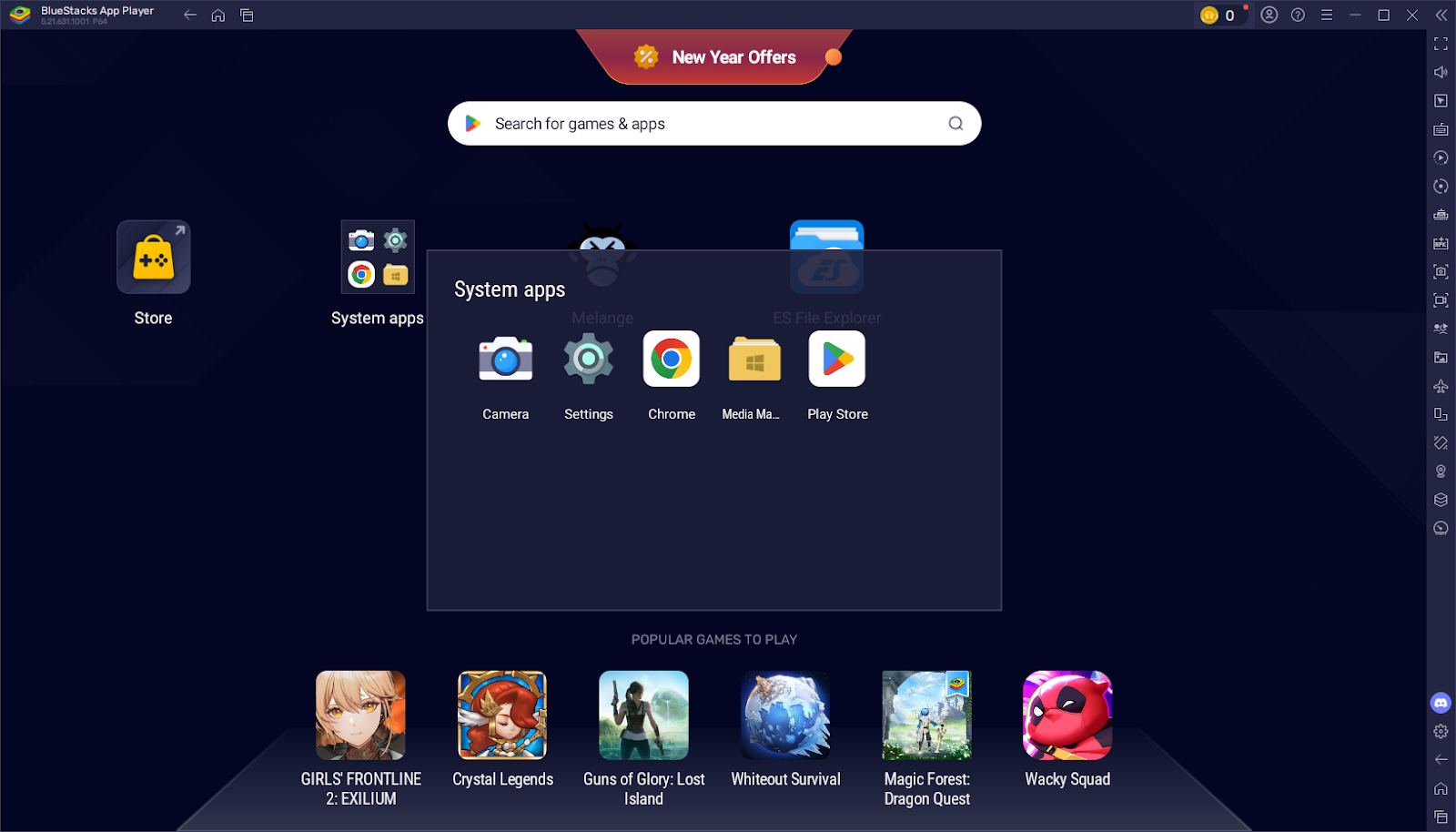The width and height of the screenshot is (1456, 832).
Task: Launch Play Store
Action: pos(837,359)
